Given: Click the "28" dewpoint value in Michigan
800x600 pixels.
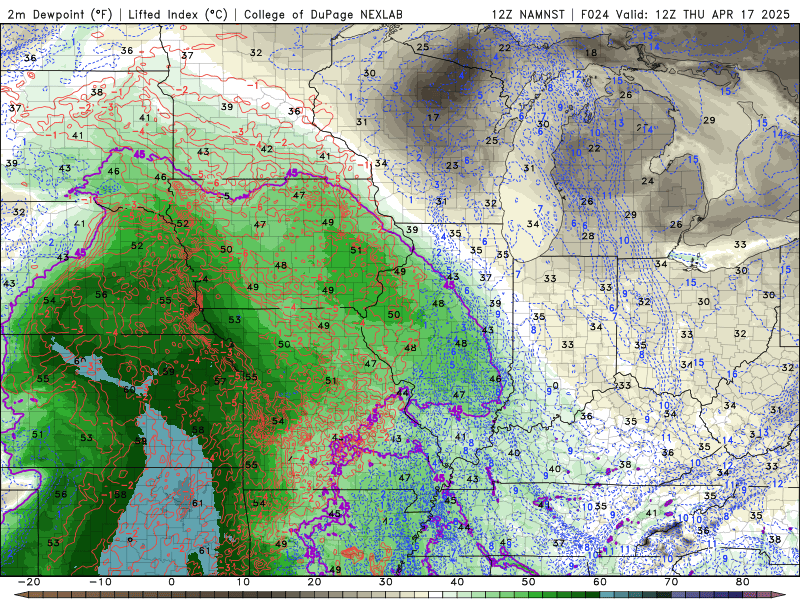Looking at the screenshot, I should 588,236.
